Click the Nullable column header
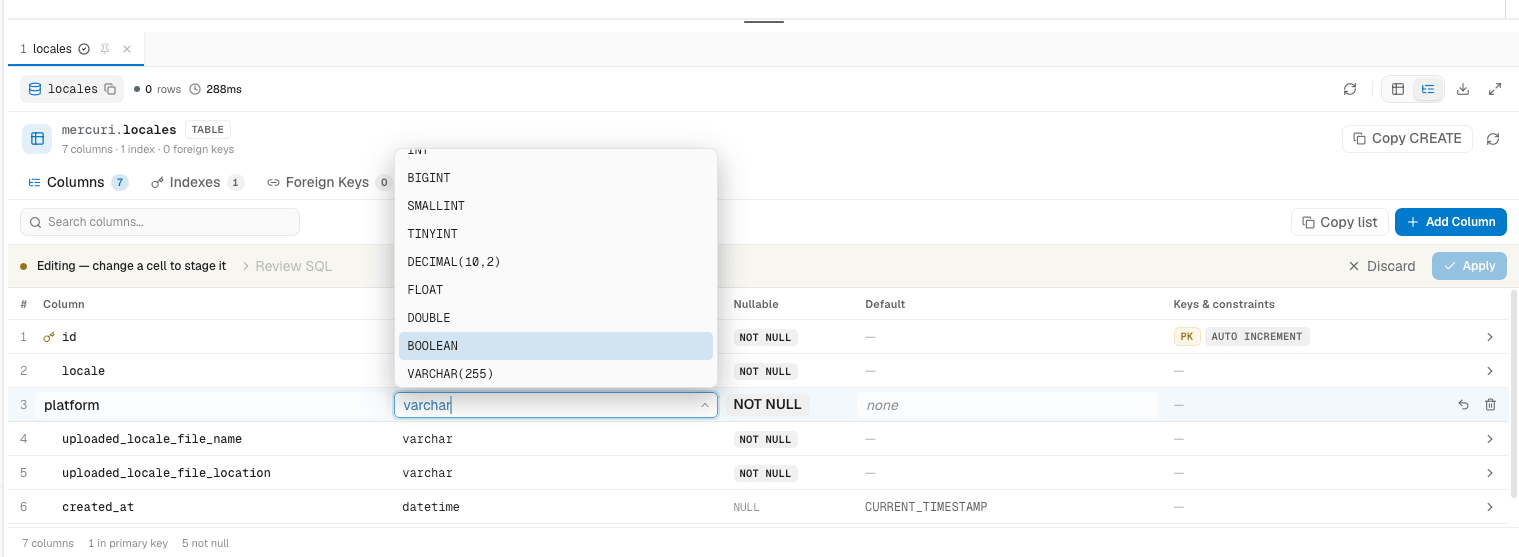Image resolution: width=1519 pixels, height=557 pixels. [756, 304]
